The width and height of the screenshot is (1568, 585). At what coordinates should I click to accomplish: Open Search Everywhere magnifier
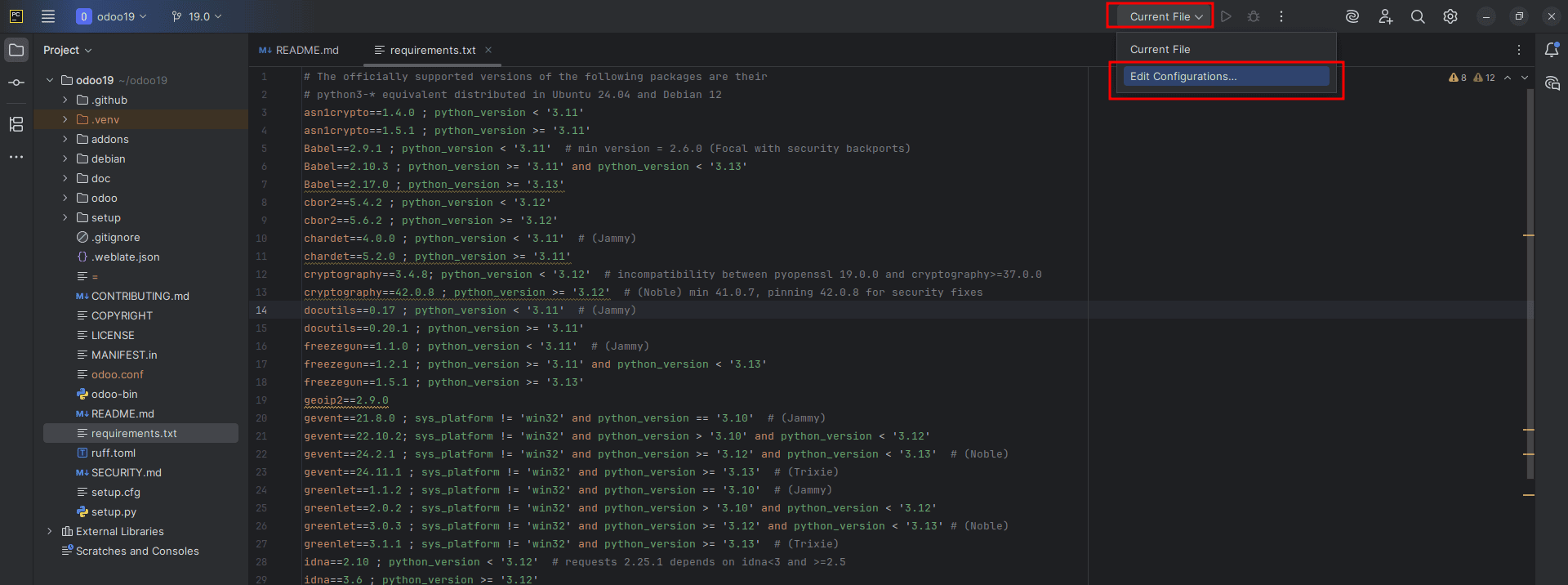[1418, 16]
